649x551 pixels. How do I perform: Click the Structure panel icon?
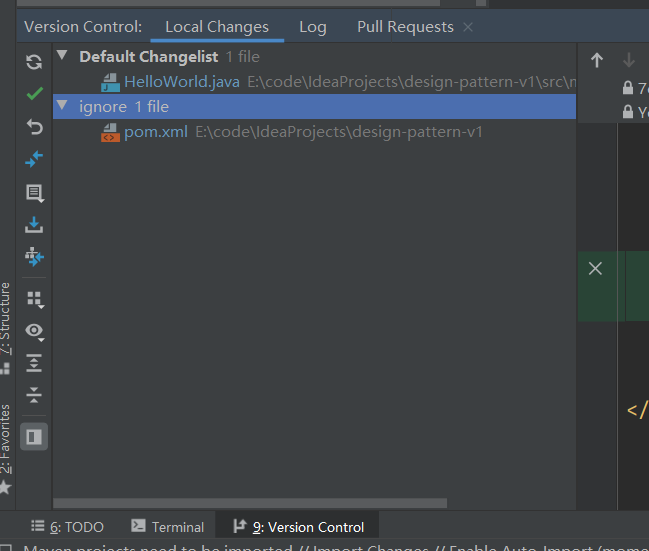[5, 368]
